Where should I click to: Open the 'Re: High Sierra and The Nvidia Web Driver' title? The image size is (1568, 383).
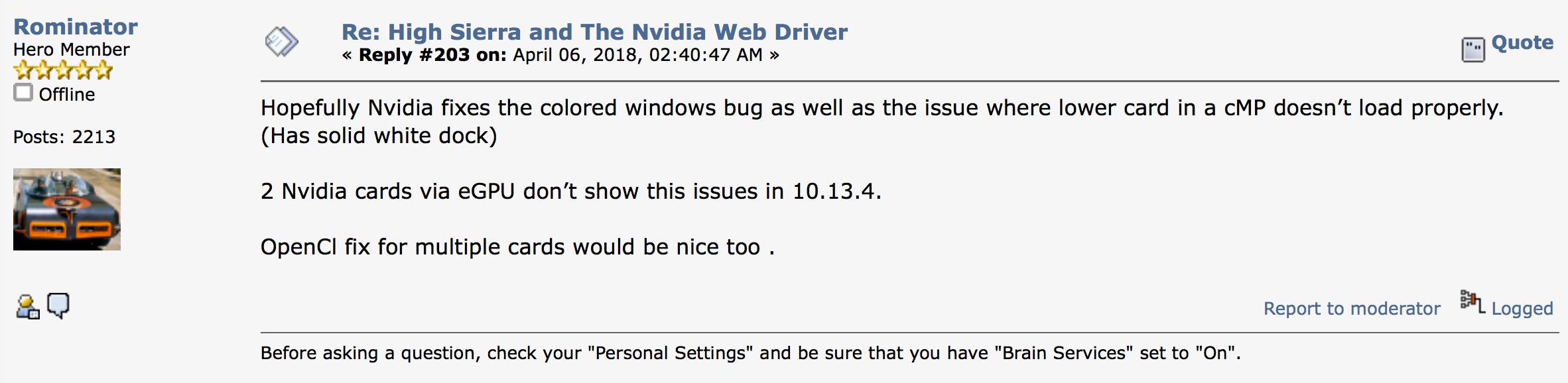[x=594, y=32]
